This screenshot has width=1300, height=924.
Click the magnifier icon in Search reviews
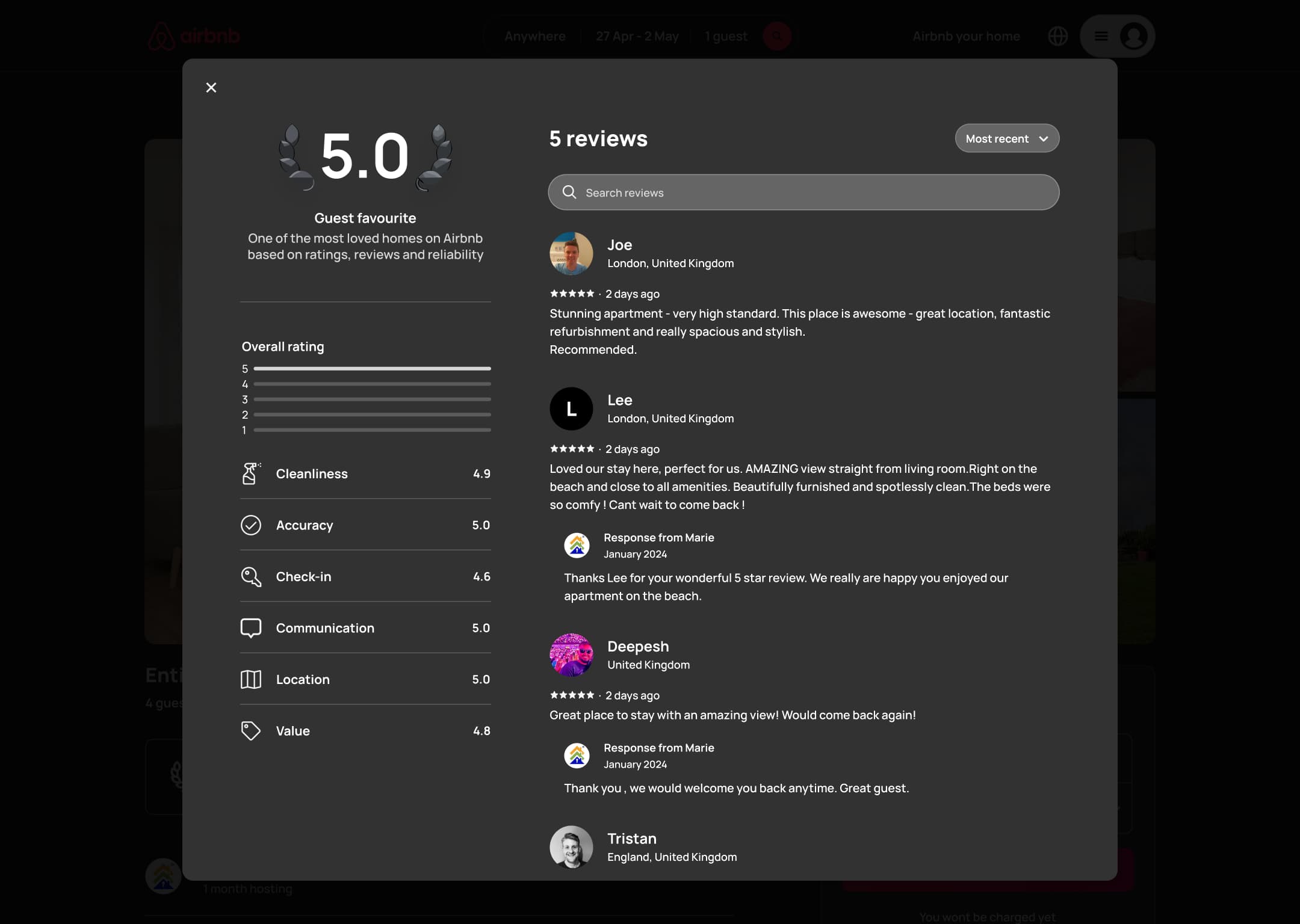click(x=569, y=192)
